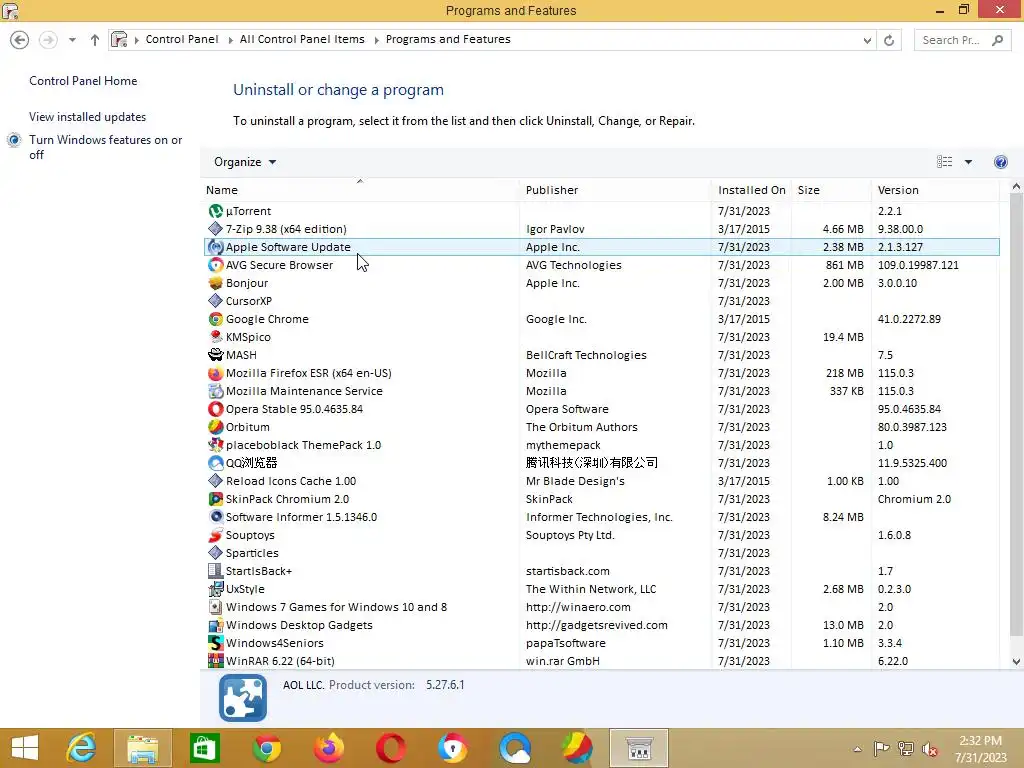Image resolution: width=1024 pixels, height=768 pixels.
Task: Select the KMSpico icon
Action: click(216, 337)
